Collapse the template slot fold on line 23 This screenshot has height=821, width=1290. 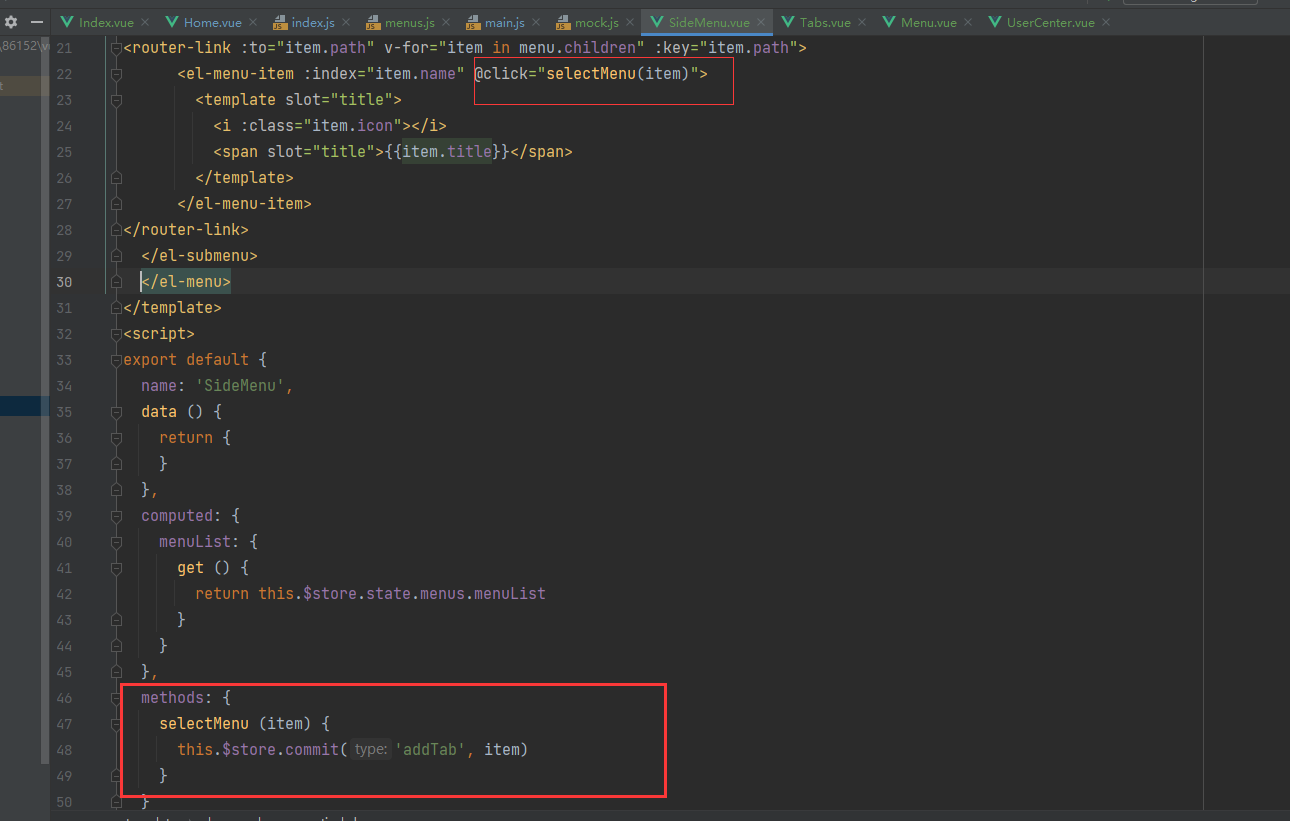(116, 99)
